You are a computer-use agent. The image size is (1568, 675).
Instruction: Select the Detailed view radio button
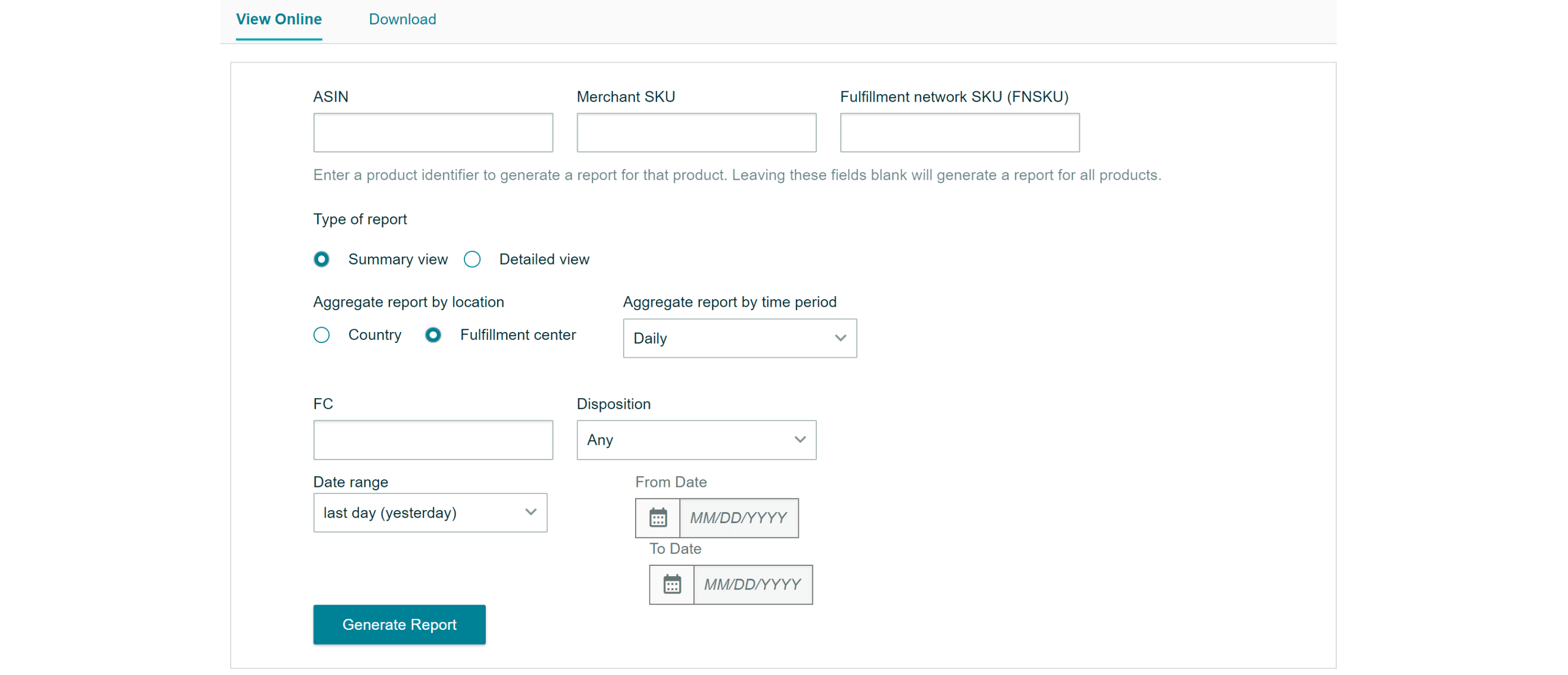pos(472,259)
